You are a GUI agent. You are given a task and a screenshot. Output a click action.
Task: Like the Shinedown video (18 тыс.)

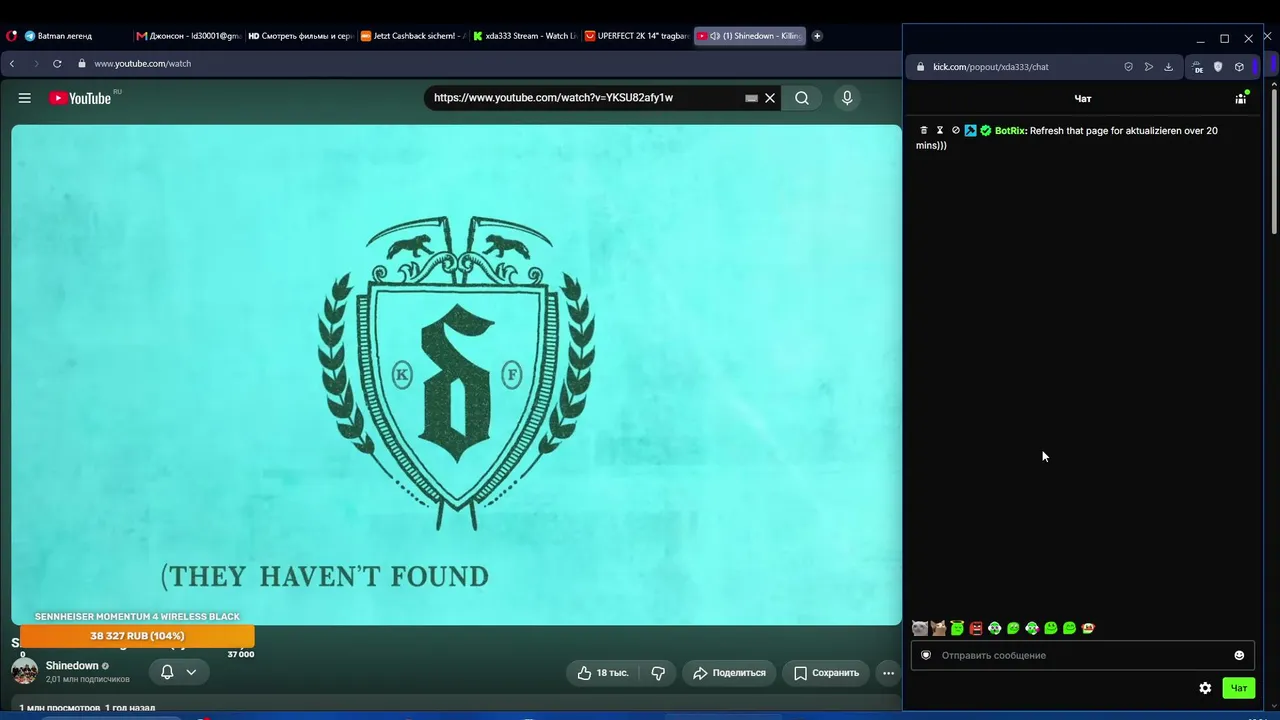pyautogui.click(x=603, y=673)
